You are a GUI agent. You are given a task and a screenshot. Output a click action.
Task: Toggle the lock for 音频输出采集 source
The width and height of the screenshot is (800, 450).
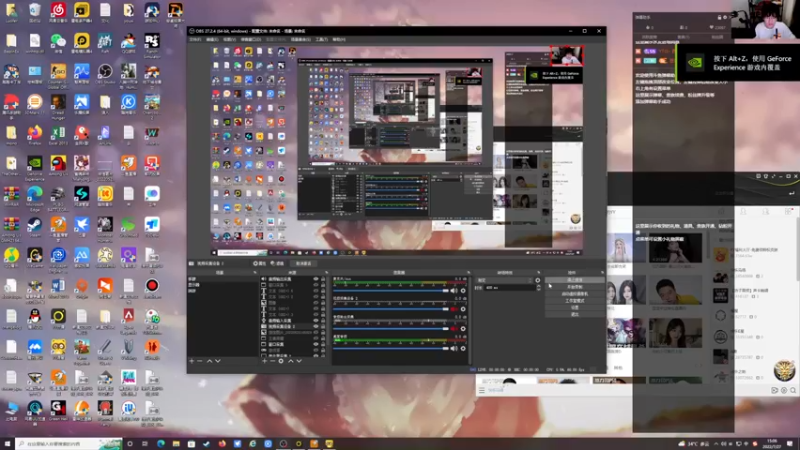(x=322, y=279)
